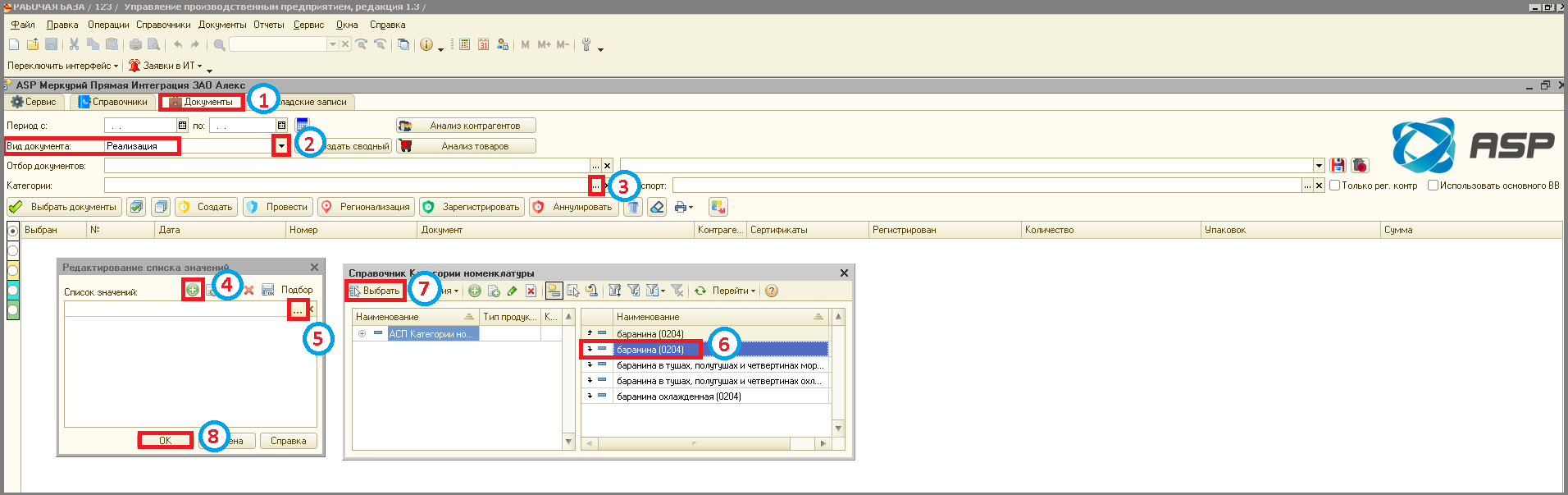Click the colored puzzle icon after print
This screenshot has height=495, width=1568.
point(718,207)
